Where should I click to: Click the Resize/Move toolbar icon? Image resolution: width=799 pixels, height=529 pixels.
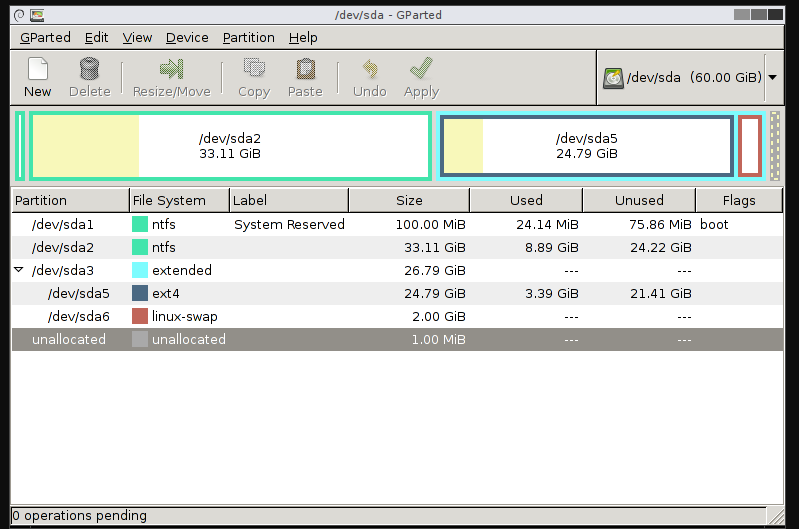tap(171, 69)
